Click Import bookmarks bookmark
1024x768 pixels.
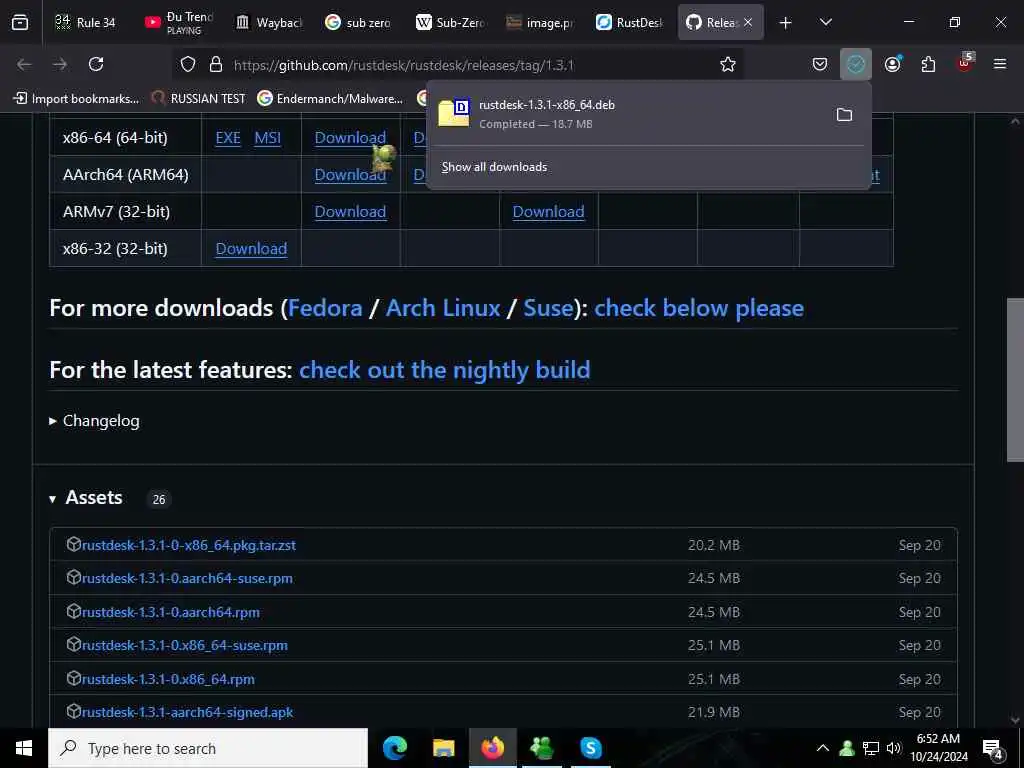76,99
